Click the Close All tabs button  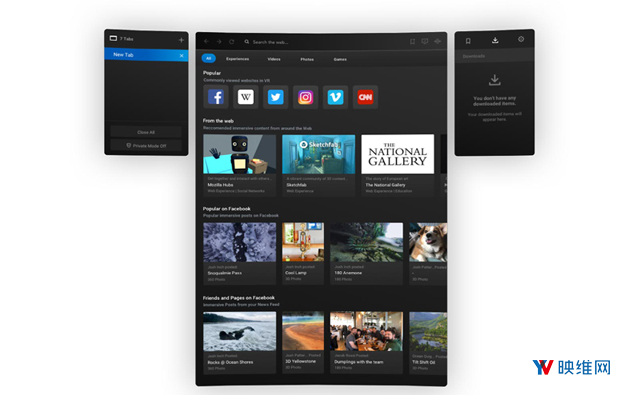coord(146,132)
